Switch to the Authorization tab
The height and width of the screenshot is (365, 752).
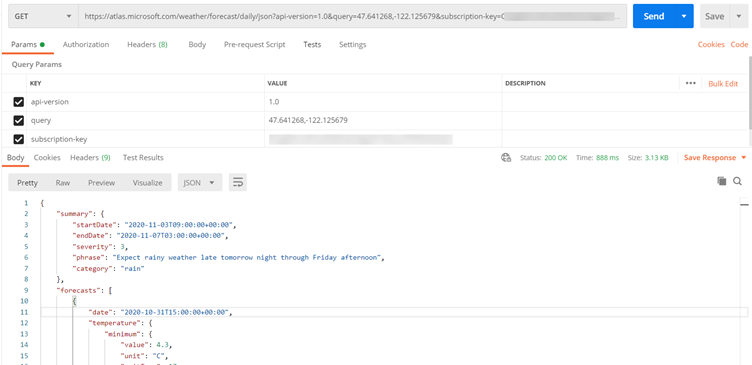pos(86,45)
